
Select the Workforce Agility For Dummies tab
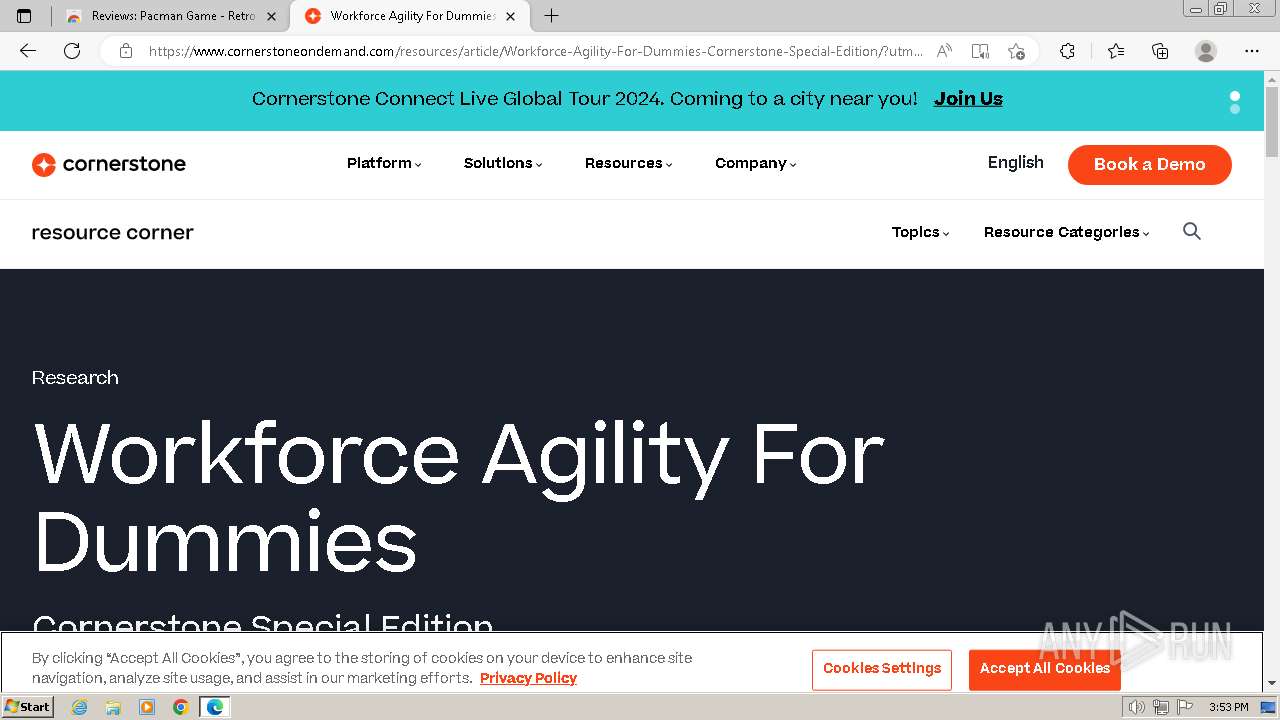click(x=410, y=16)
